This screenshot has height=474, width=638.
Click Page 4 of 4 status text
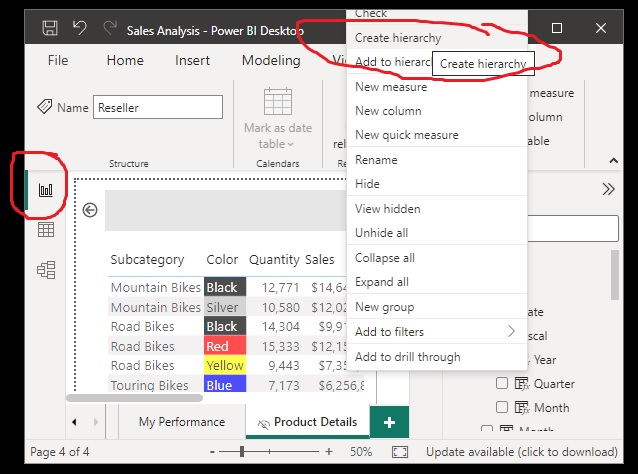tap(59, 452)
